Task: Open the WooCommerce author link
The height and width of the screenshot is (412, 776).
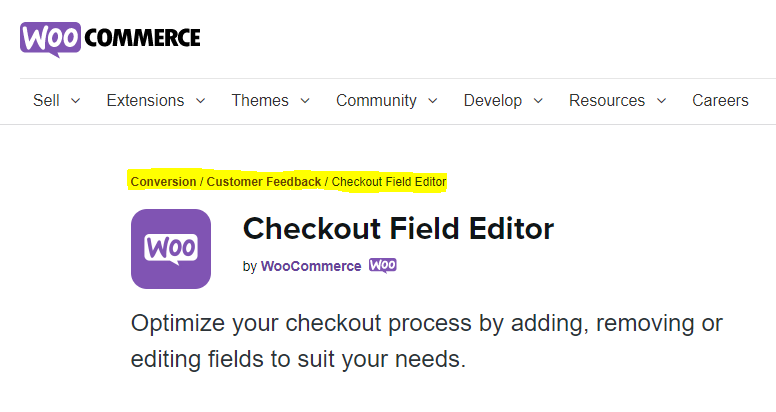Action: pyautogui.click(x=311, y=266)
